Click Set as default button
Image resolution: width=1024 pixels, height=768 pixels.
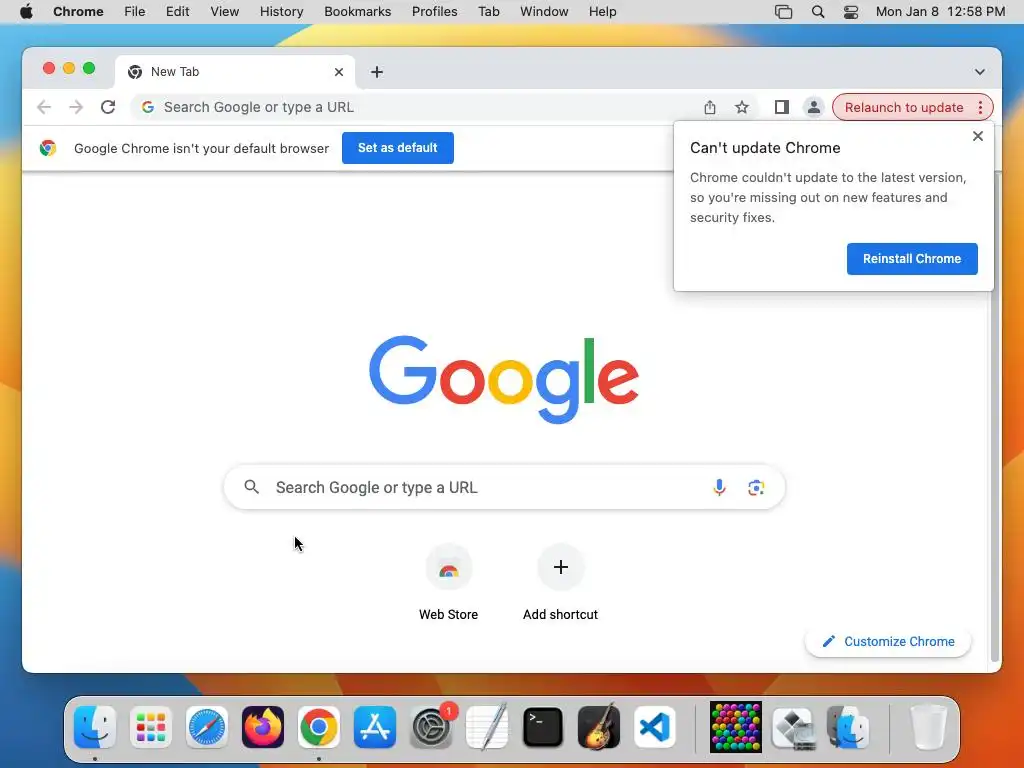pos(398,148)
